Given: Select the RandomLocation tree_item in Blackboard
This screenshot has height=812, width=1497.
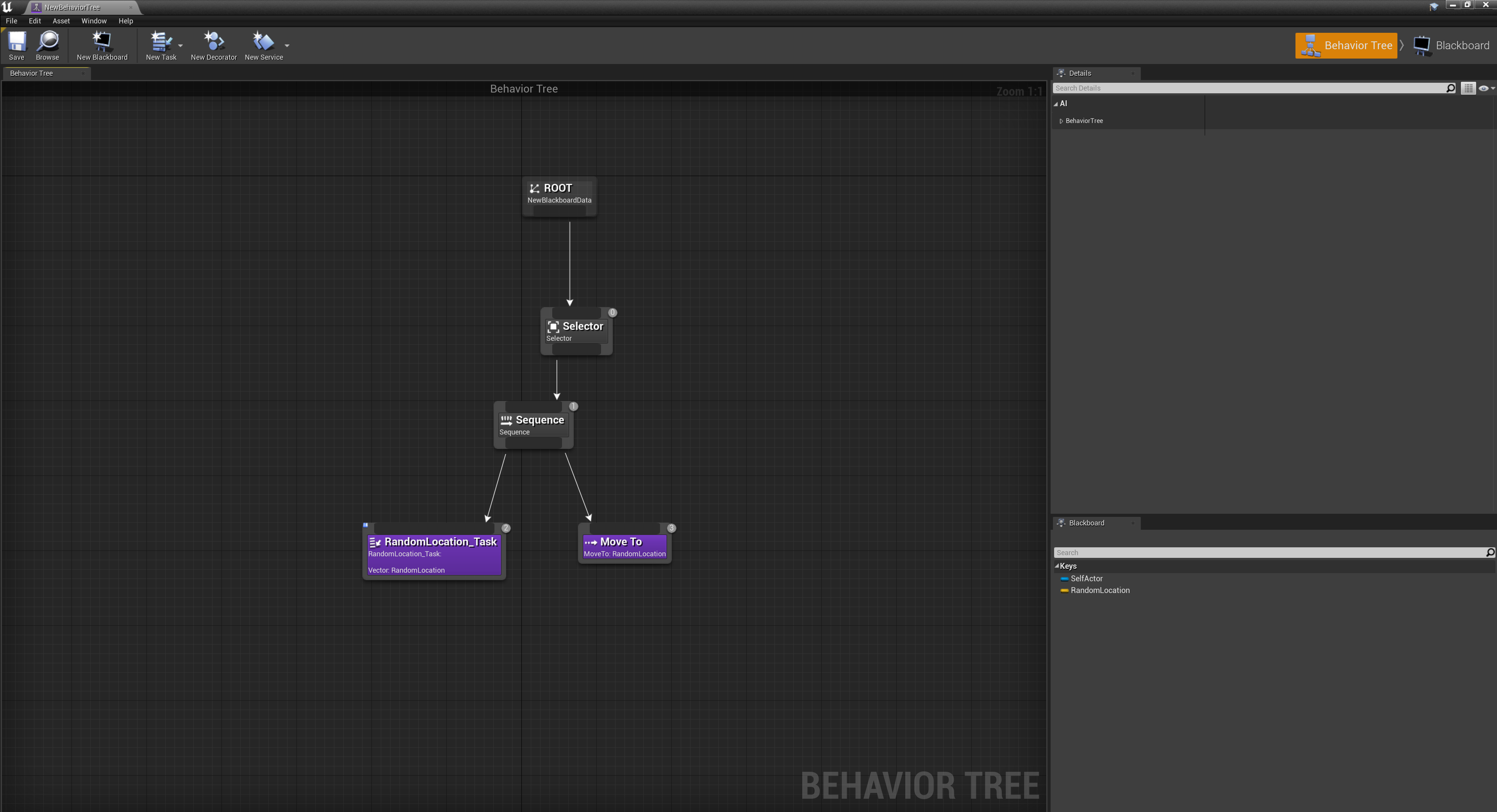Looking at the screenshot, I should click(x=1098, y=590).
